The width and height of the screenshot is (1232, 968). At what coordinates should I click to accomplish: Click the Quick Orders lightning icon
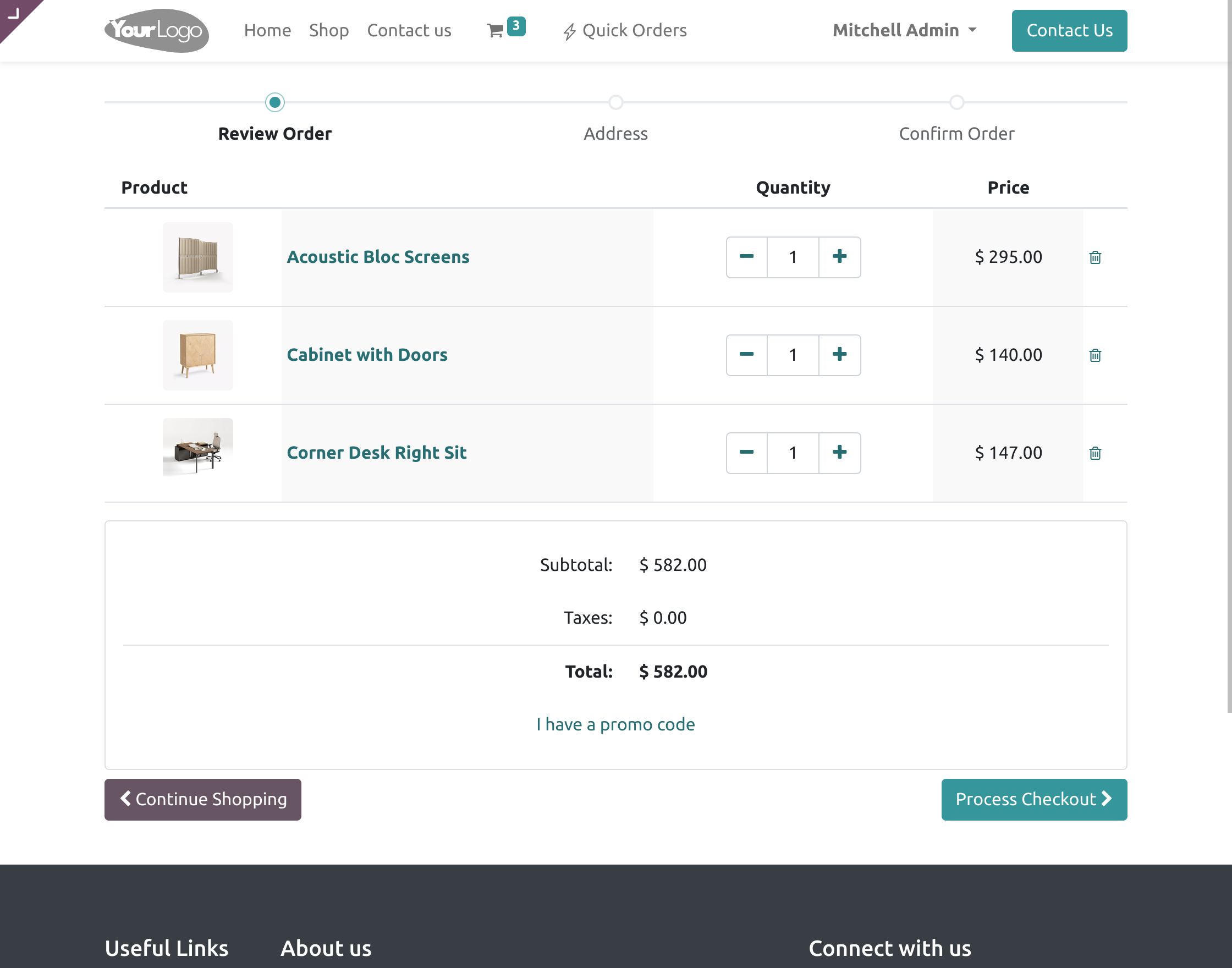570,31
